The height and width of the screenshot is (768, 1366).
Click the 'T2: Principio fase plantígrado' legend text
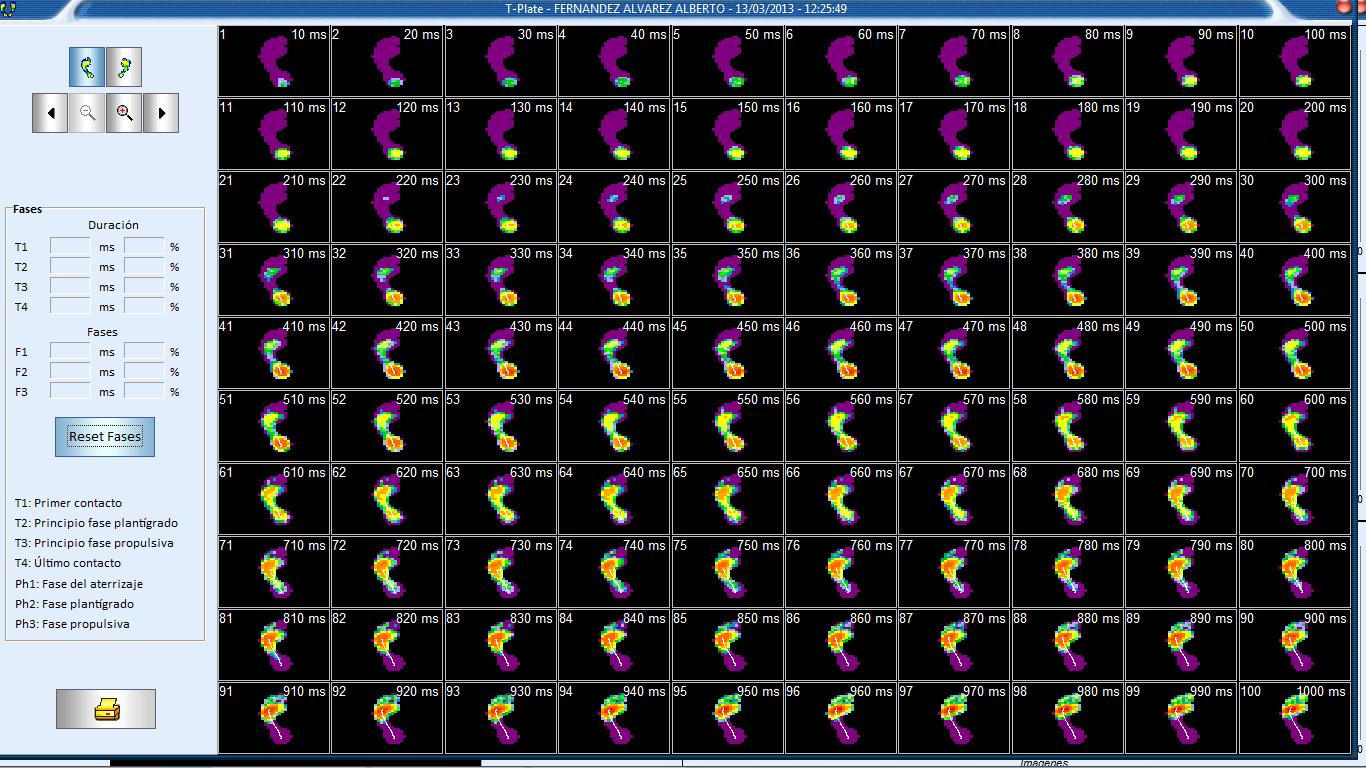96,523
